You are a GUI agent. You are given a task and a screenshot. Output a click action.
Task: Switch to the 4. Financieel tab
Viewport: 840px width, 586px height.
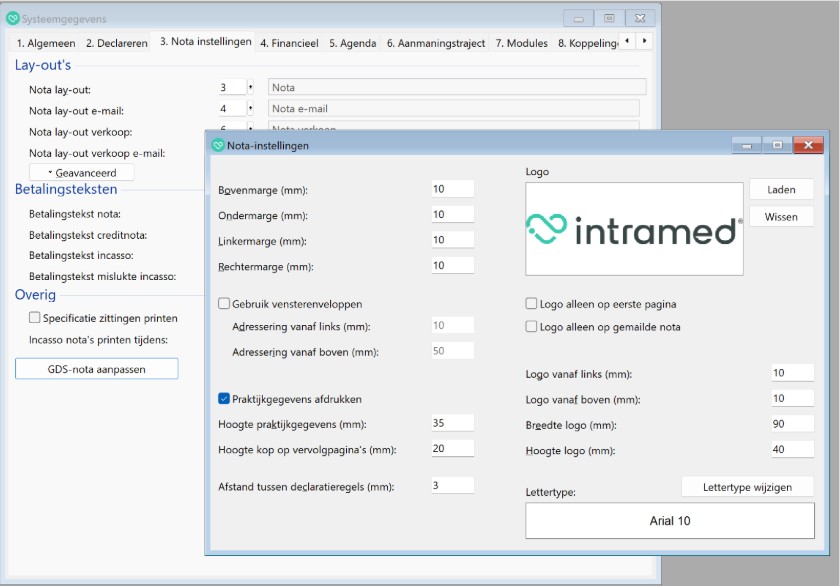pyautogui.click(x=289, y=43)
